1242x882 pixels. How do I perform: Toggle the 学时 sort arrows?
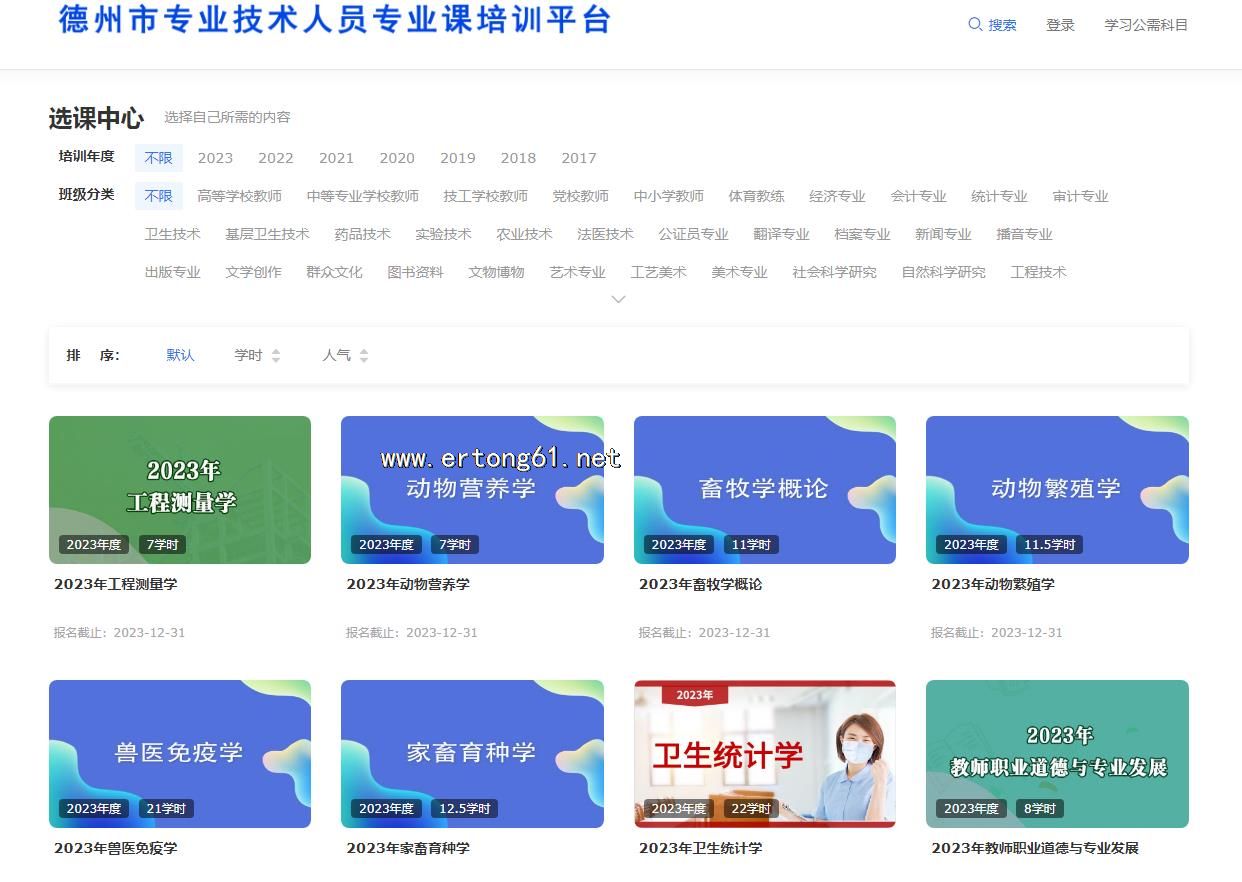pyautogui.click(x=276, y=356)
